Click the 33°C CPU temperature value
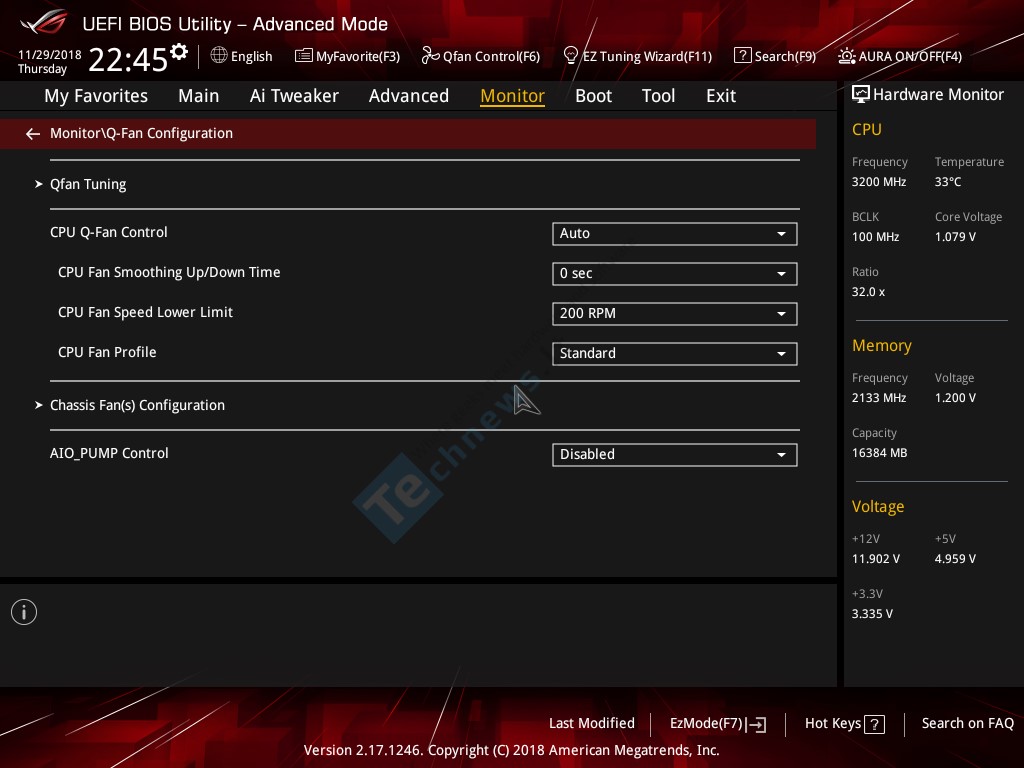This screenshot has width=1024, height=768. point(948,182)
